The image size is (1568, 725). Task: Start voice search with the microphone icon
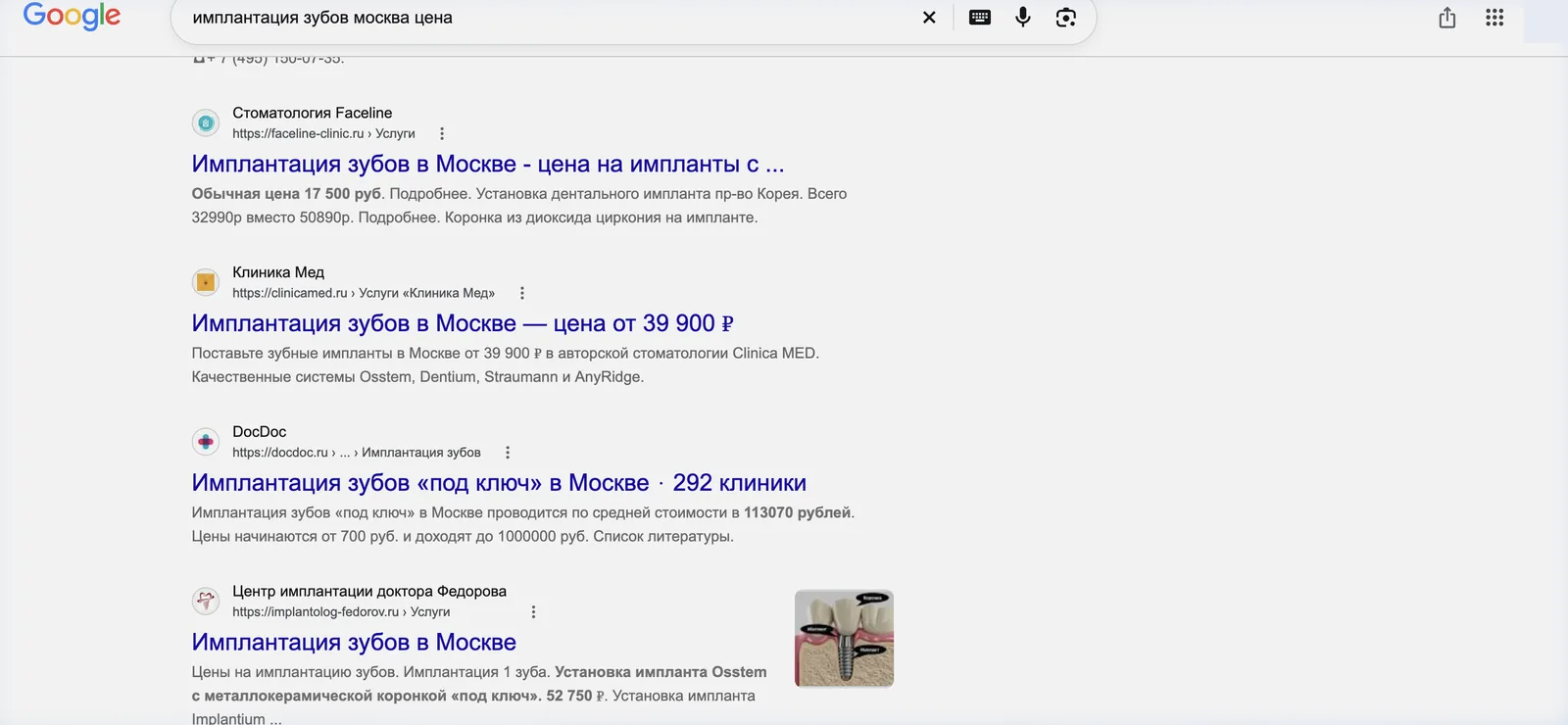coord(1022,18)
